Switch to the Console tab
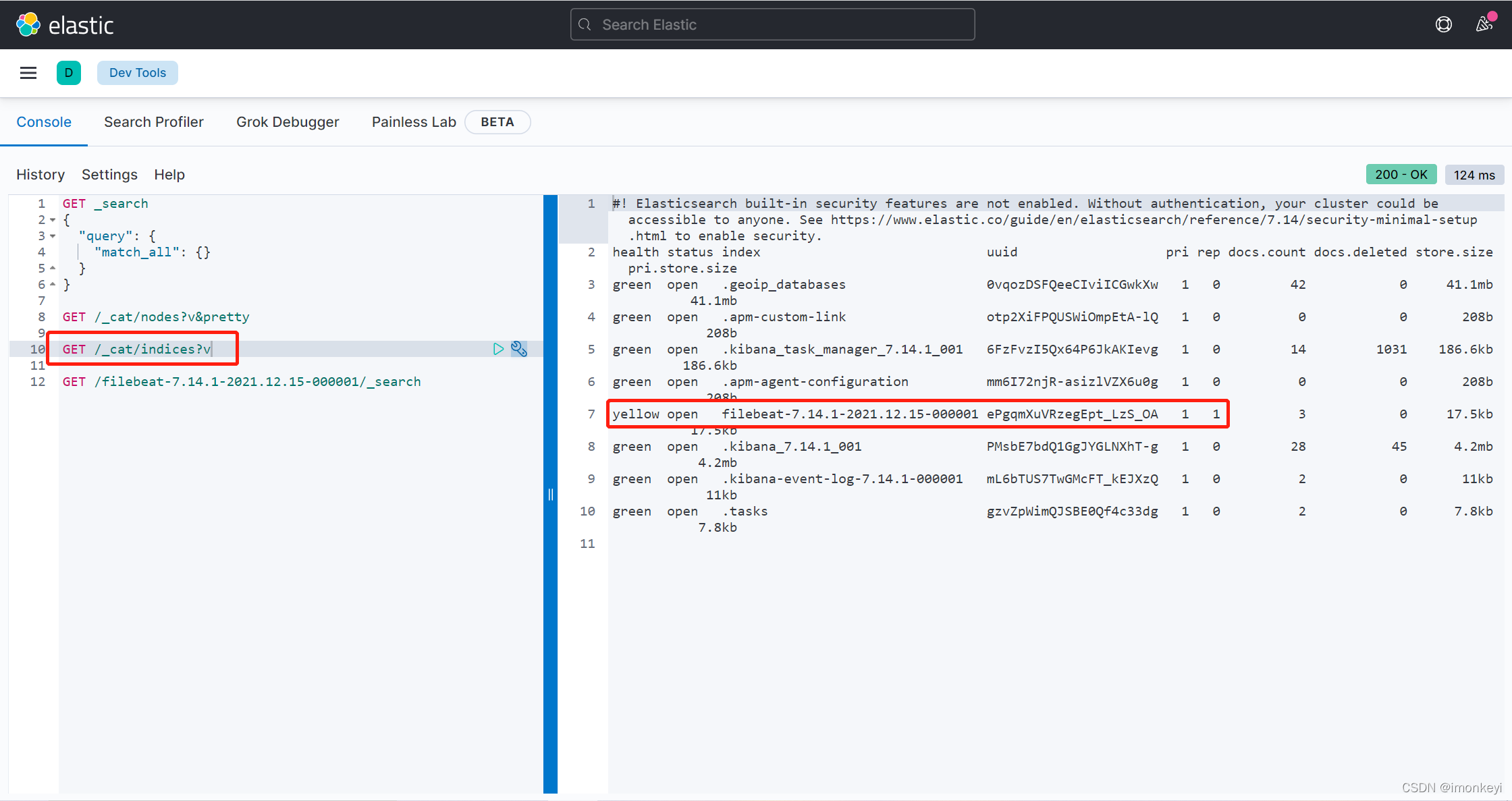The width and height of the screenshot is (1512, 801). [x=44, y=122]
